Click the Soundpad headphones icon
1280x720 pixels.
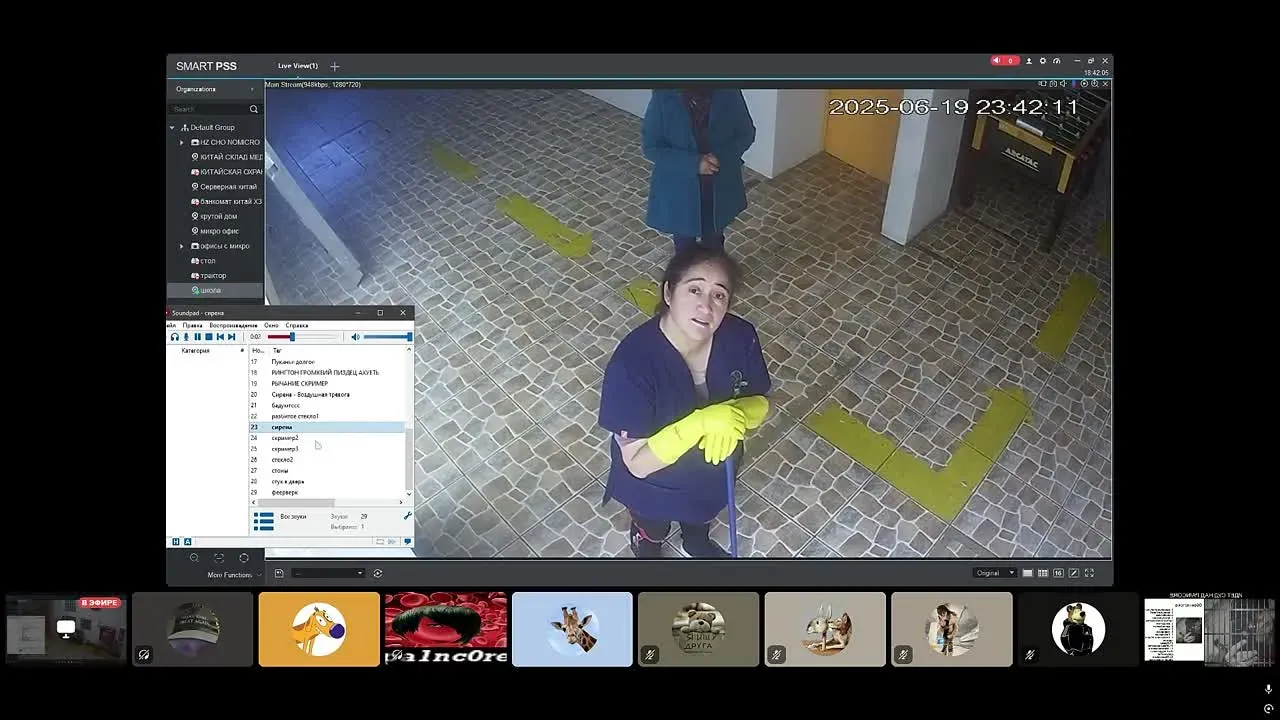[175, 337]
